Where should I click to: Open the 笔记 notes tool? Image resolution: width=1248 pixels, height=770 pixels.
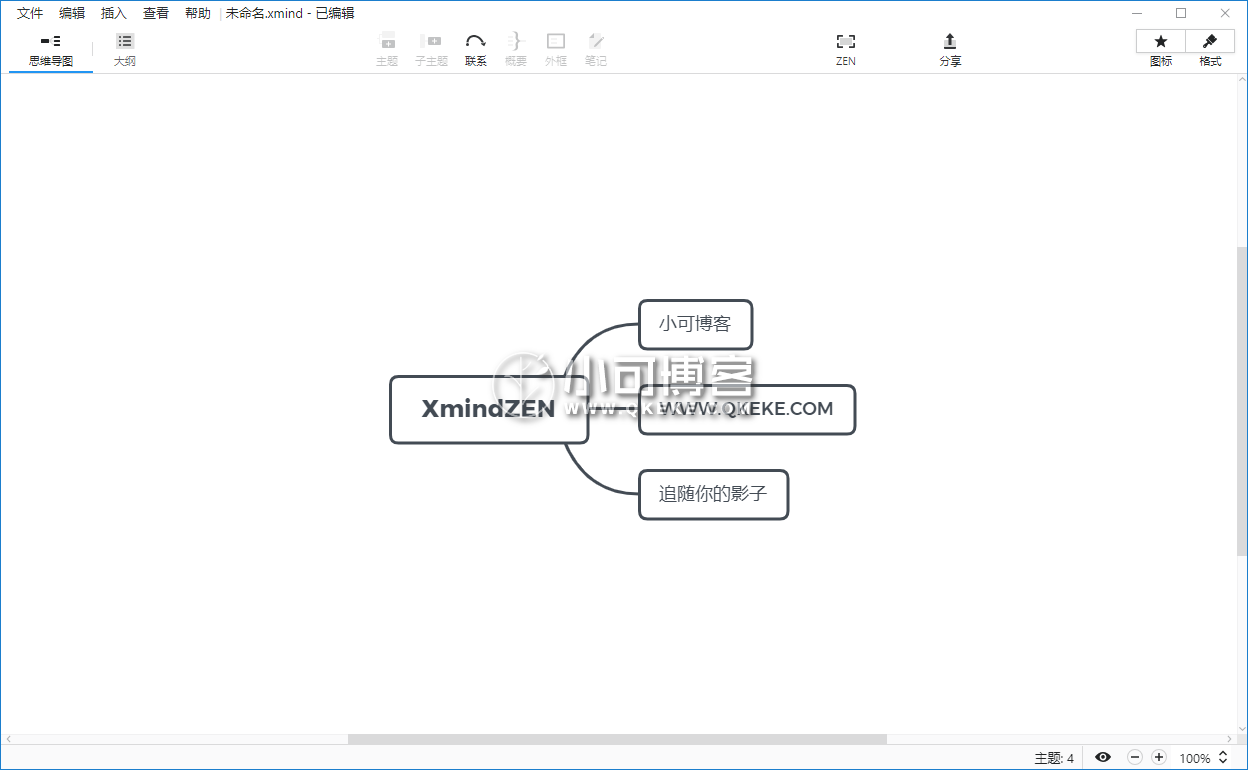(x=596, y=50)
